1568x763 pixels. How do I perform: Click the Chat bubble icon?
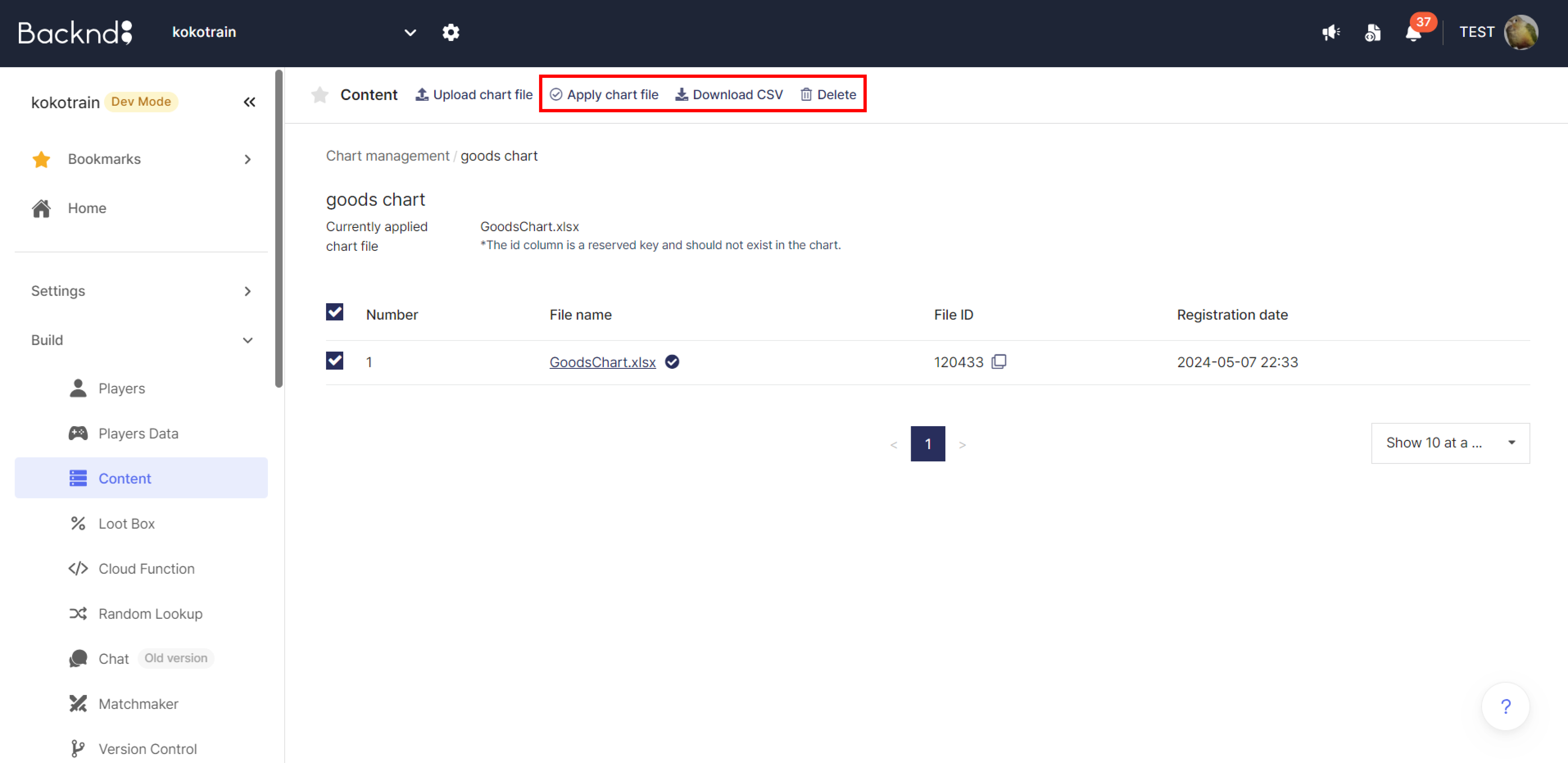click(78, 658)
